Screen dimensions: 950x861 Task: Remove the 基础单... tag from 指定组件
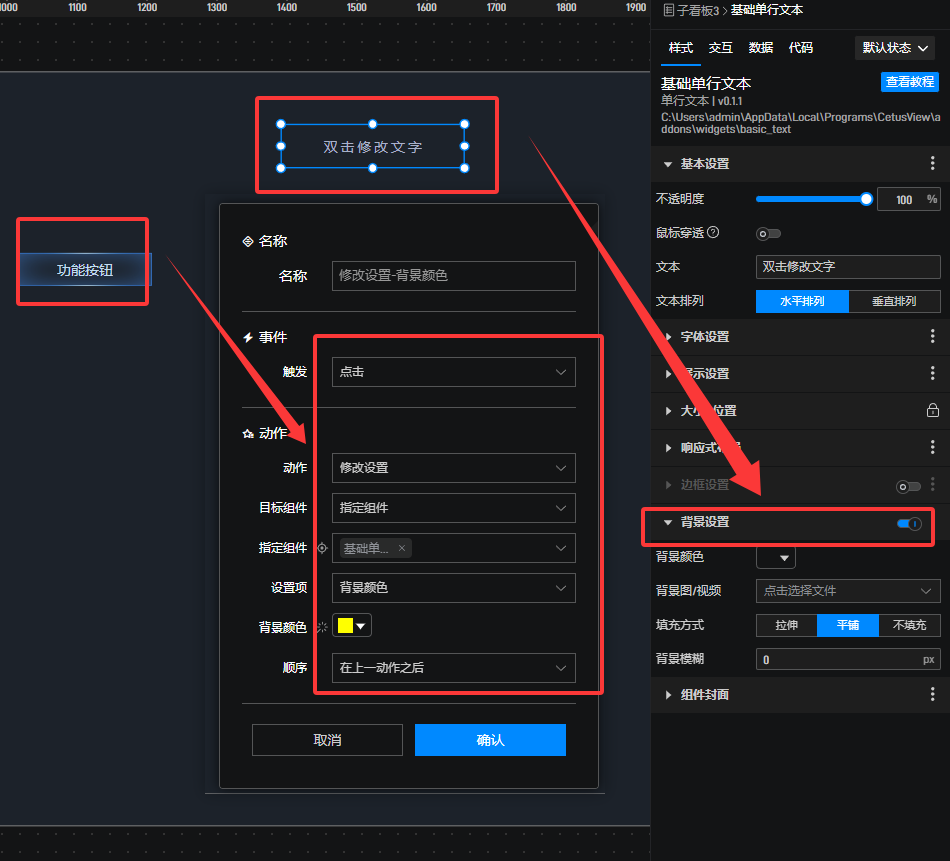[x=402, y=548]
